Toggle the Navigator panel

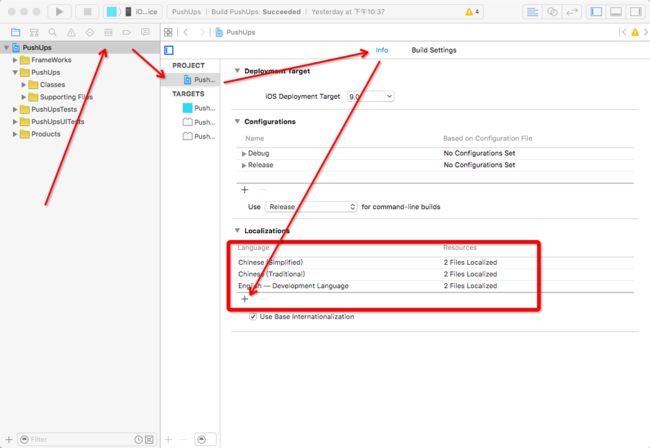click(x=596, y=12)
